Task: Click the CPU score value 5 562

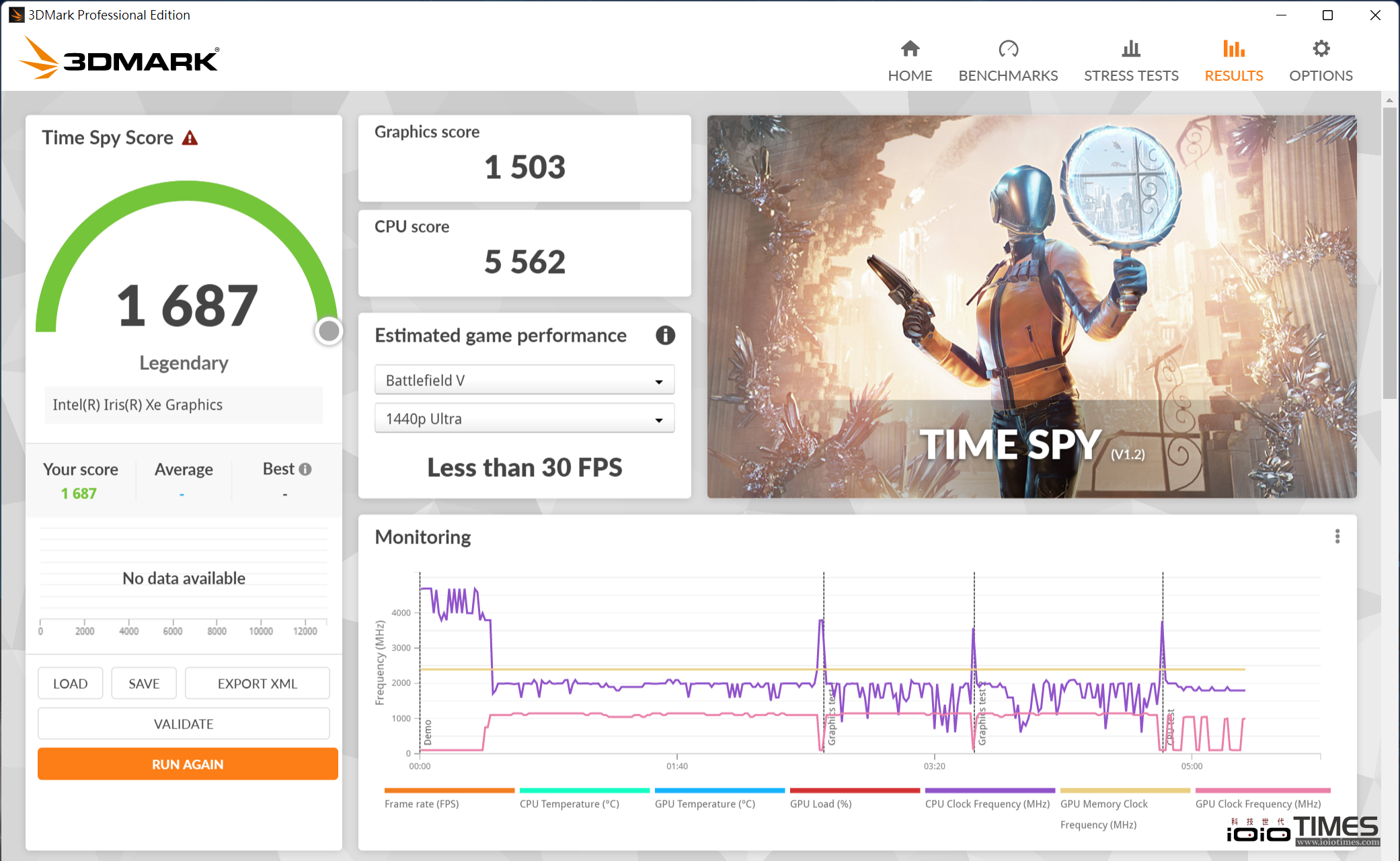Action: point(524,262)
